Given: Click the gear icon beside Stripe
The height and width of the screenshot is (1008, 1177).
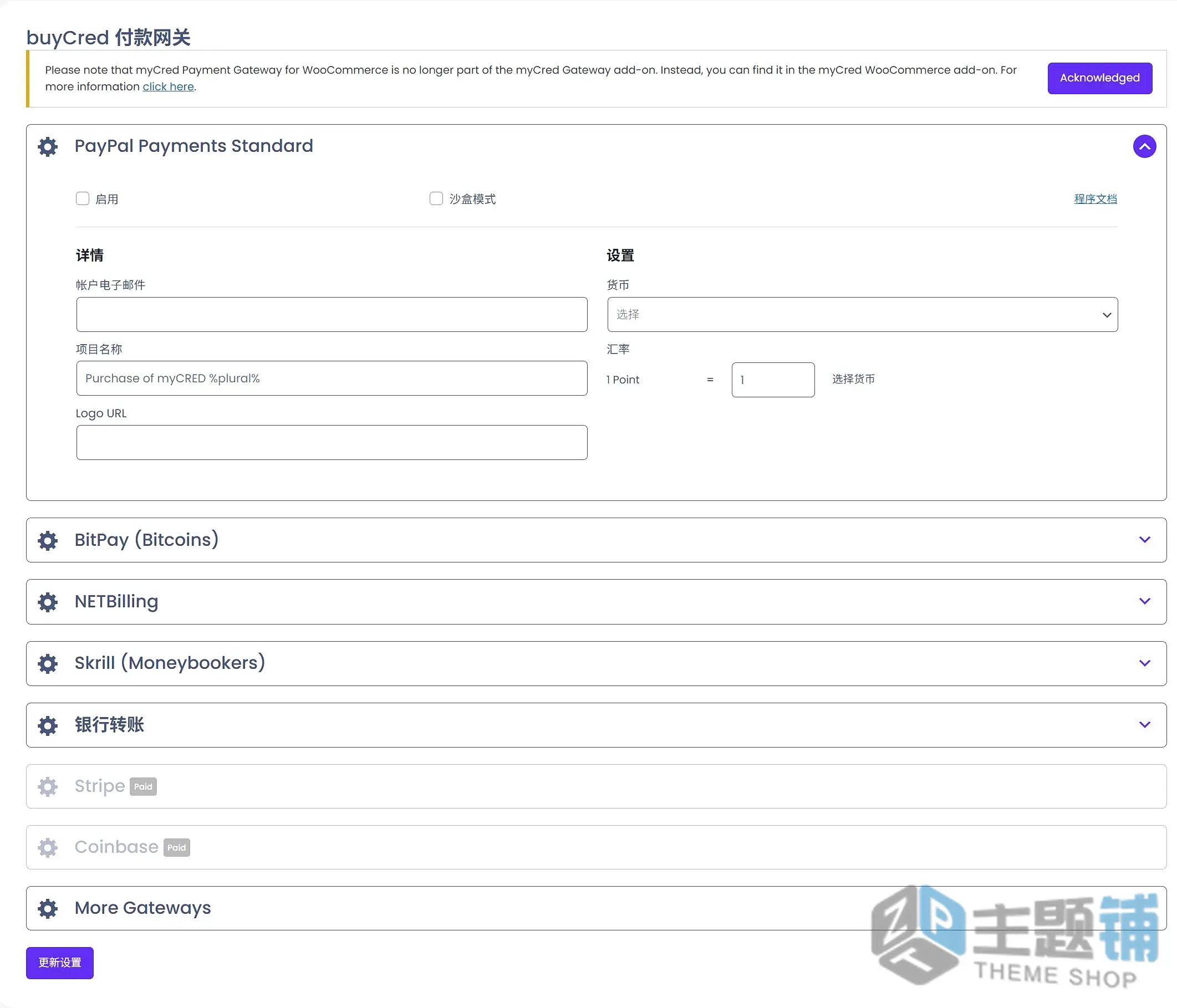Looking at the screenshot, I should pyautogui.click(x=48, y=786).
